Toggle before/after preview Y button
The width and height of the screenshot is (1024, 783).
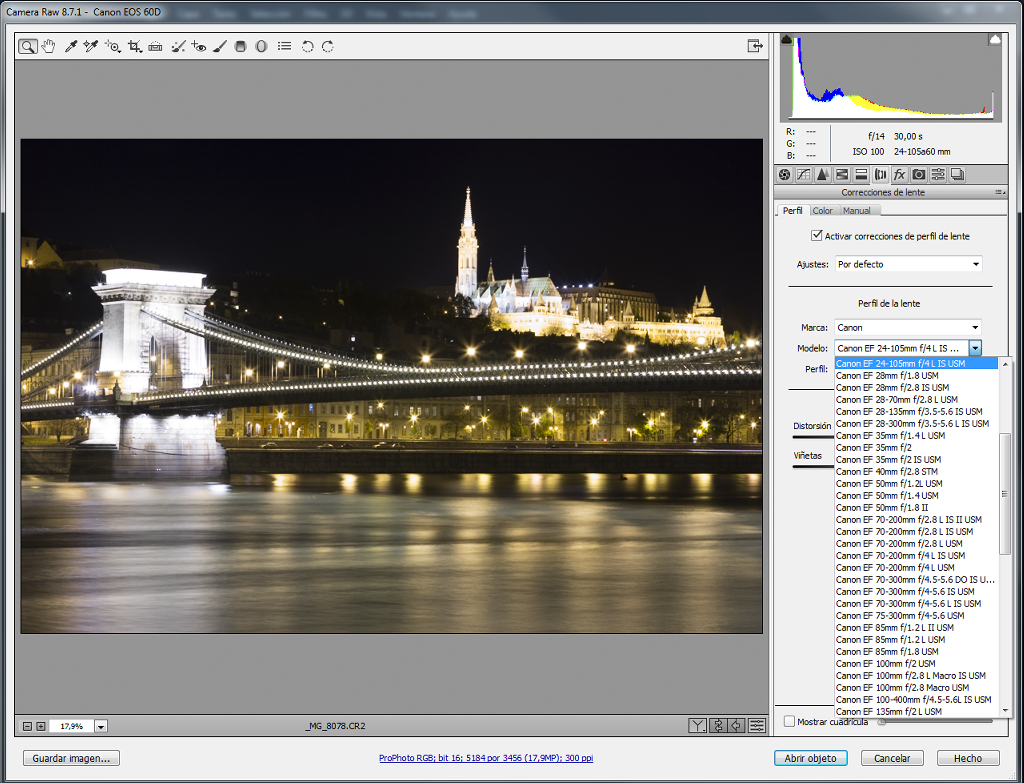(x=697, y=725)
